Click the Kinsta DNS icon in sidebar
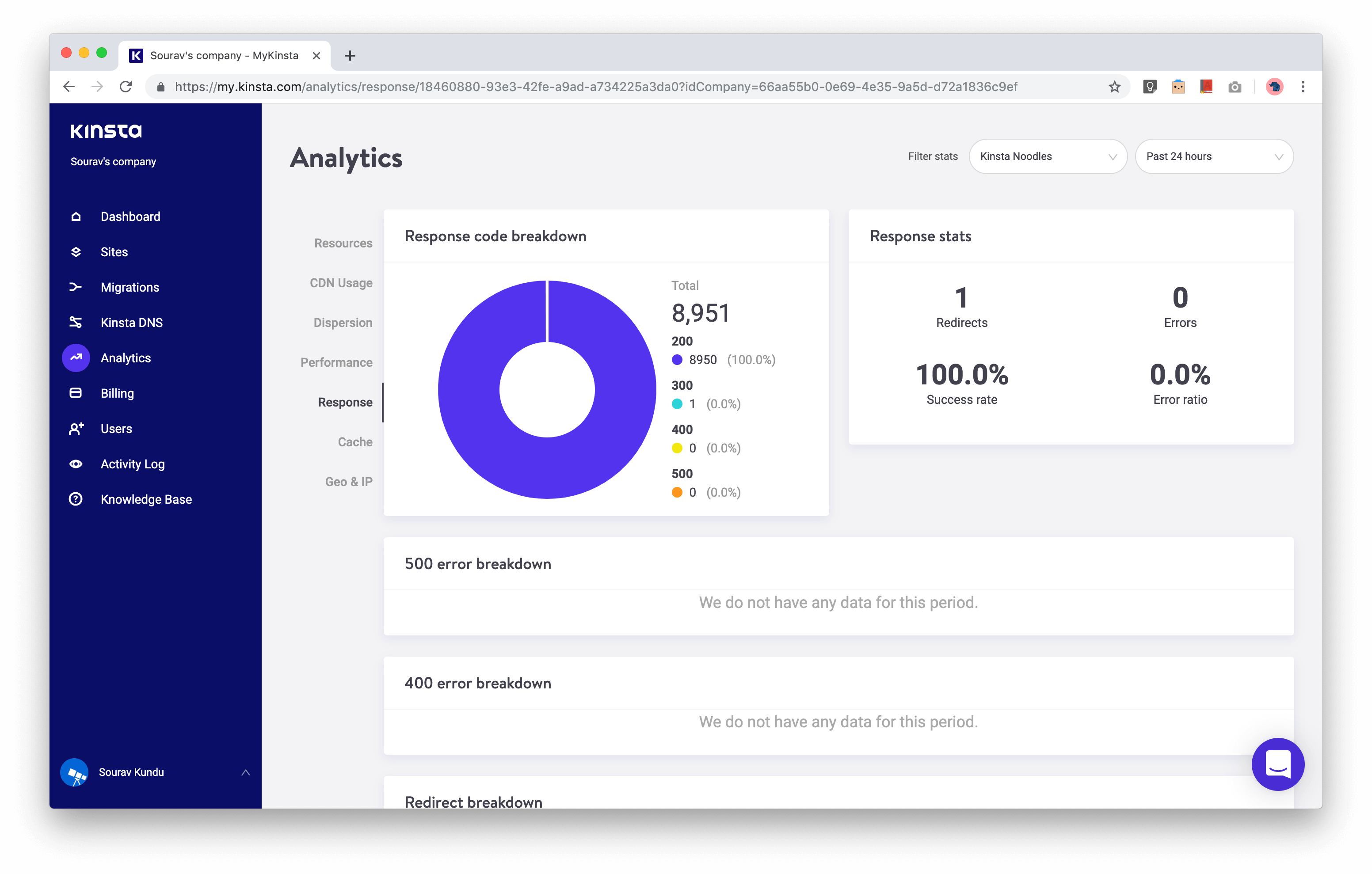Image resolution: width=1372 pixels, height=874 pixels. (78, 322)
